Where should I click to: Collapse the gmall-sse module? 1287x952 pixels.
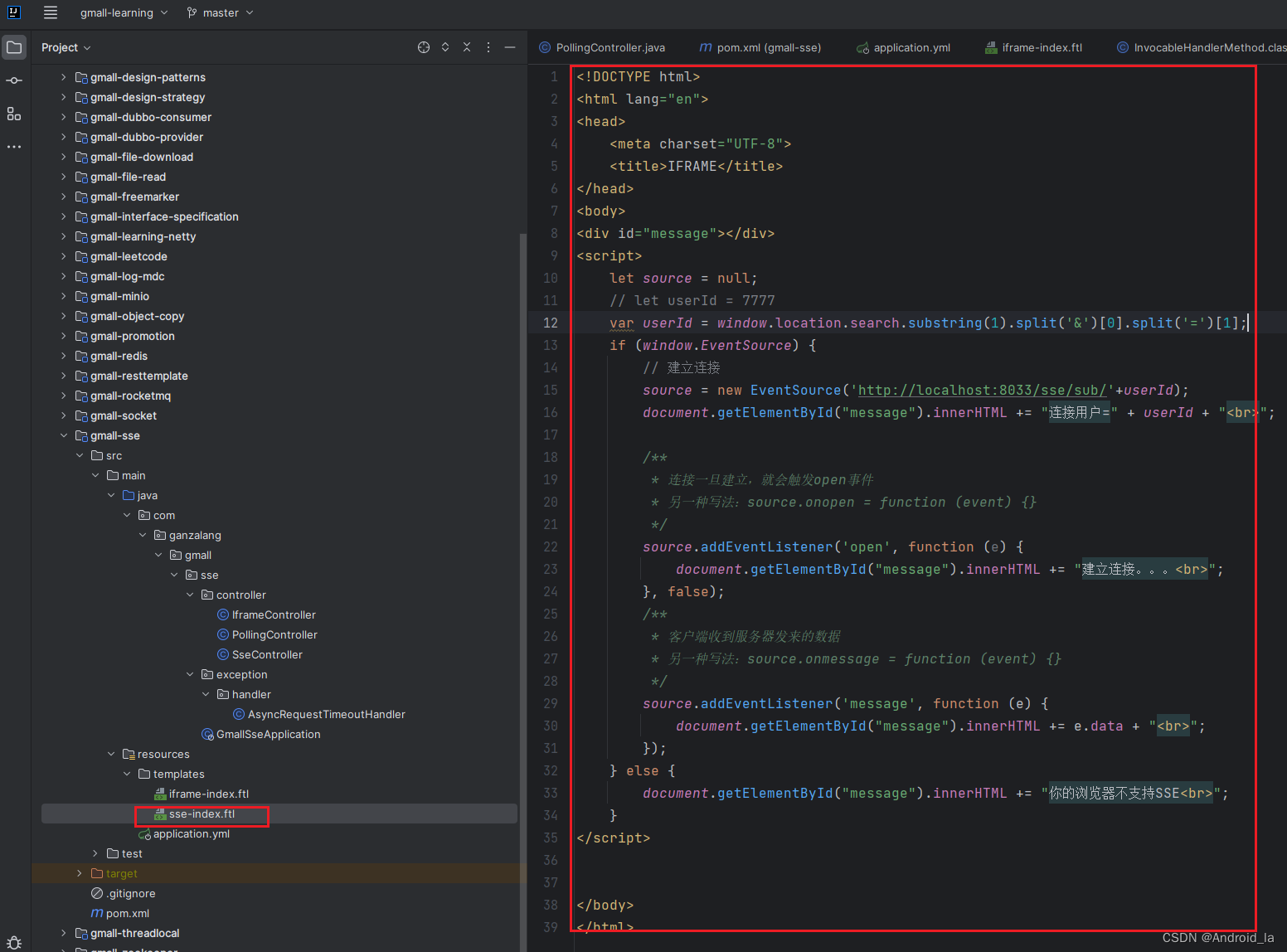click(64, 435)
